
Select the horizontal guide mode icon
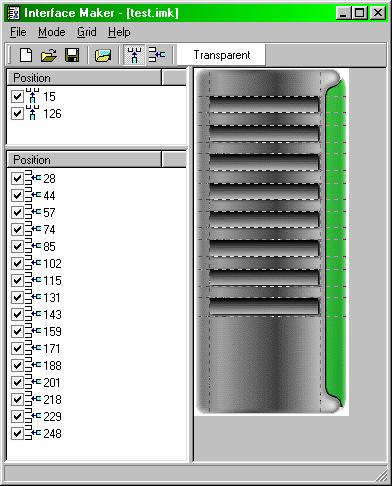157,55
